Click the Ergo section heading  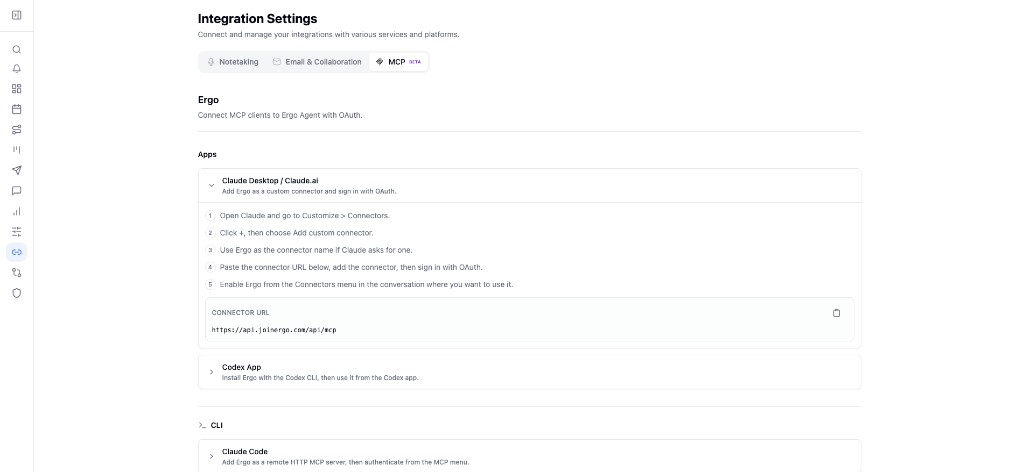coord(208,100)
